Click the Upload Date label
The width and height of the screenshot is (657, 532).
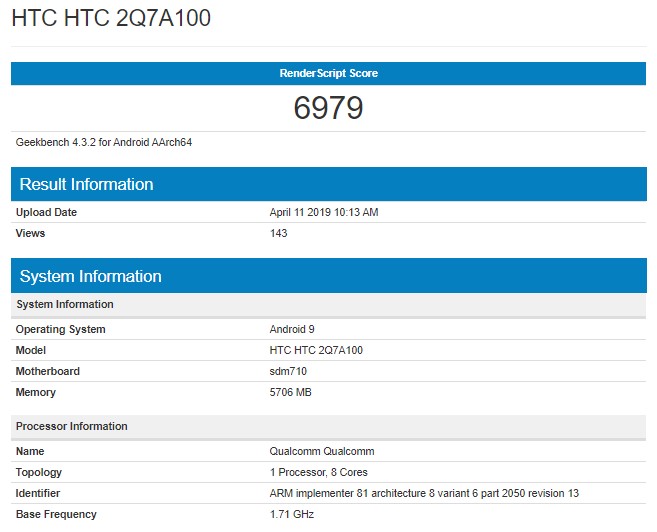pyautogui.click(x=46, y=212)
